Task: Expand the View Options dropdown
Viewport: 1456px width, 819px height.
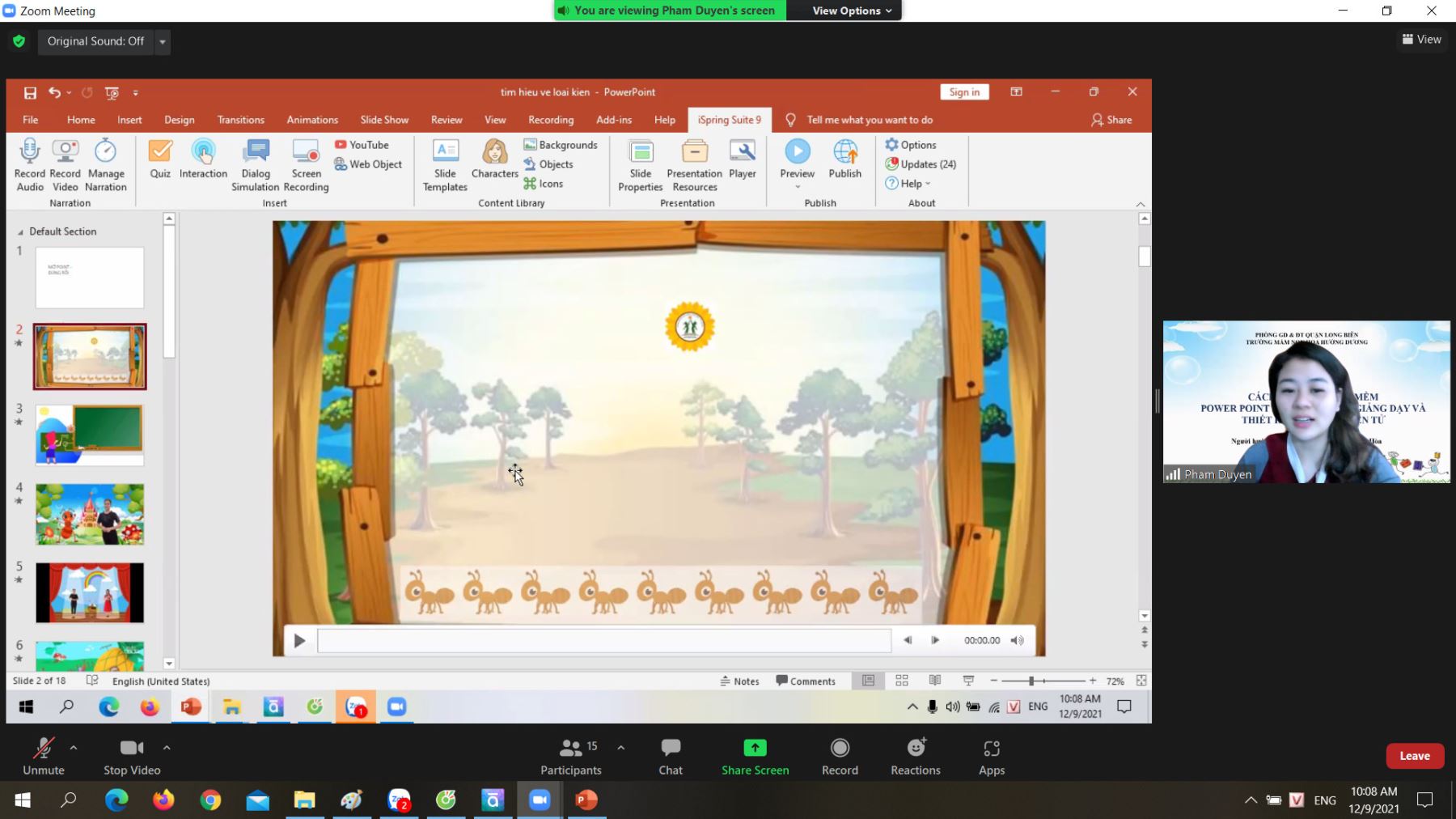Action: click(x=851, y=11)
